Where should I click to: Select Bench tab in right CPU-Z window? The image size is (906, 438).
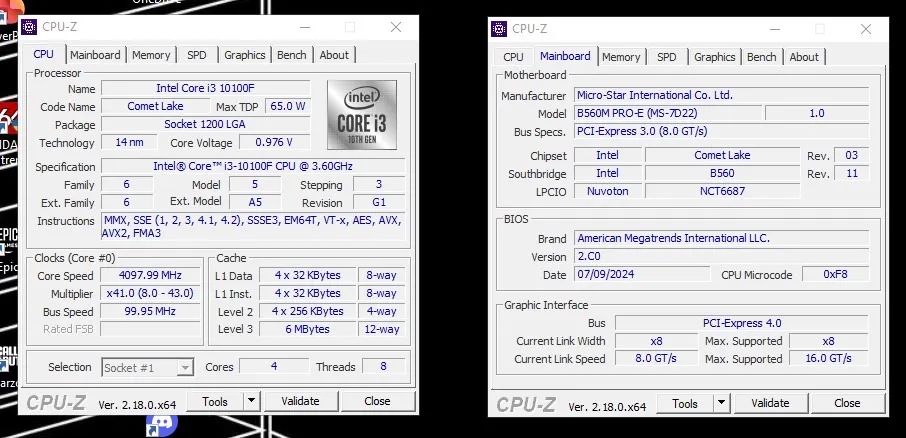click(x=761, y=57)
